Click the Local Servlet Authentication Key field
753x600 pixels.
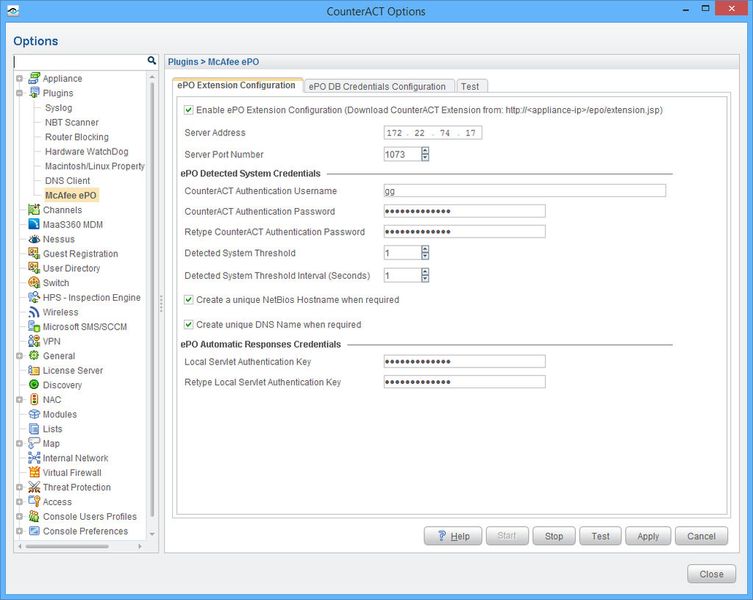[x=464, y=361]
